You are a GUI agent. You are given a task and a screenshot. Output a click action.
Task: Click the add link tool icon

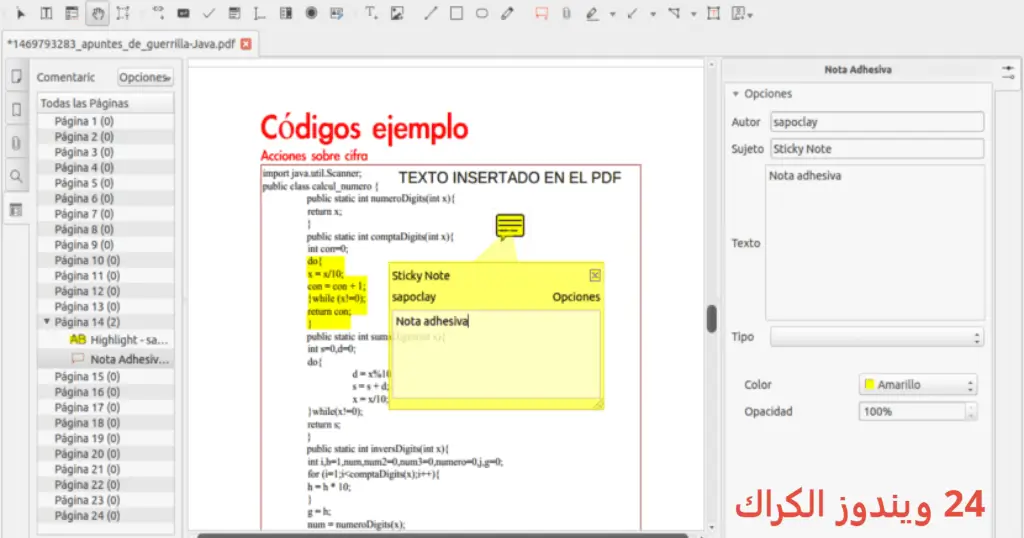click(x=158, y=12)
